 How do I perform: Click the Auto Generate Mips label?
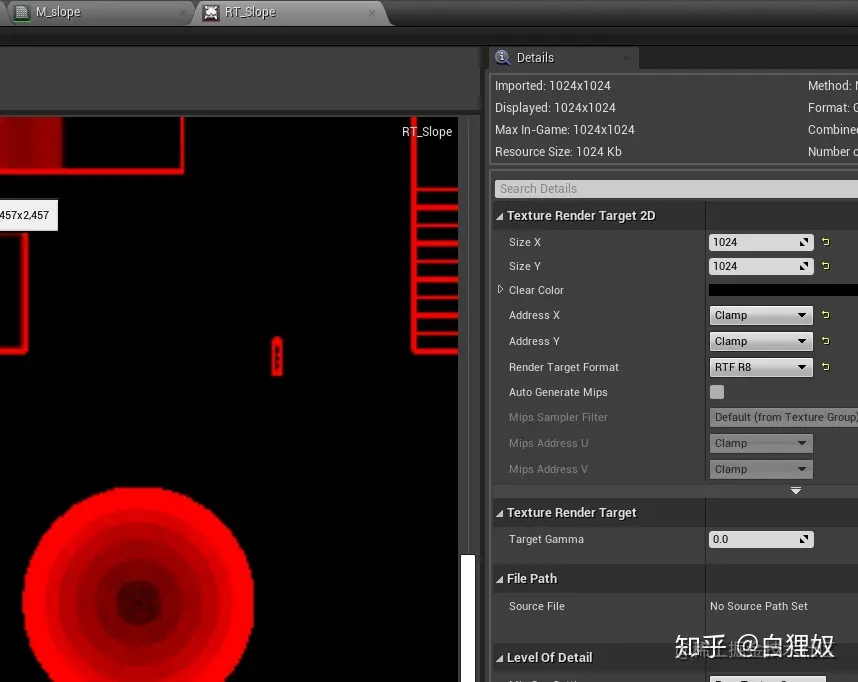coord(558,392)
